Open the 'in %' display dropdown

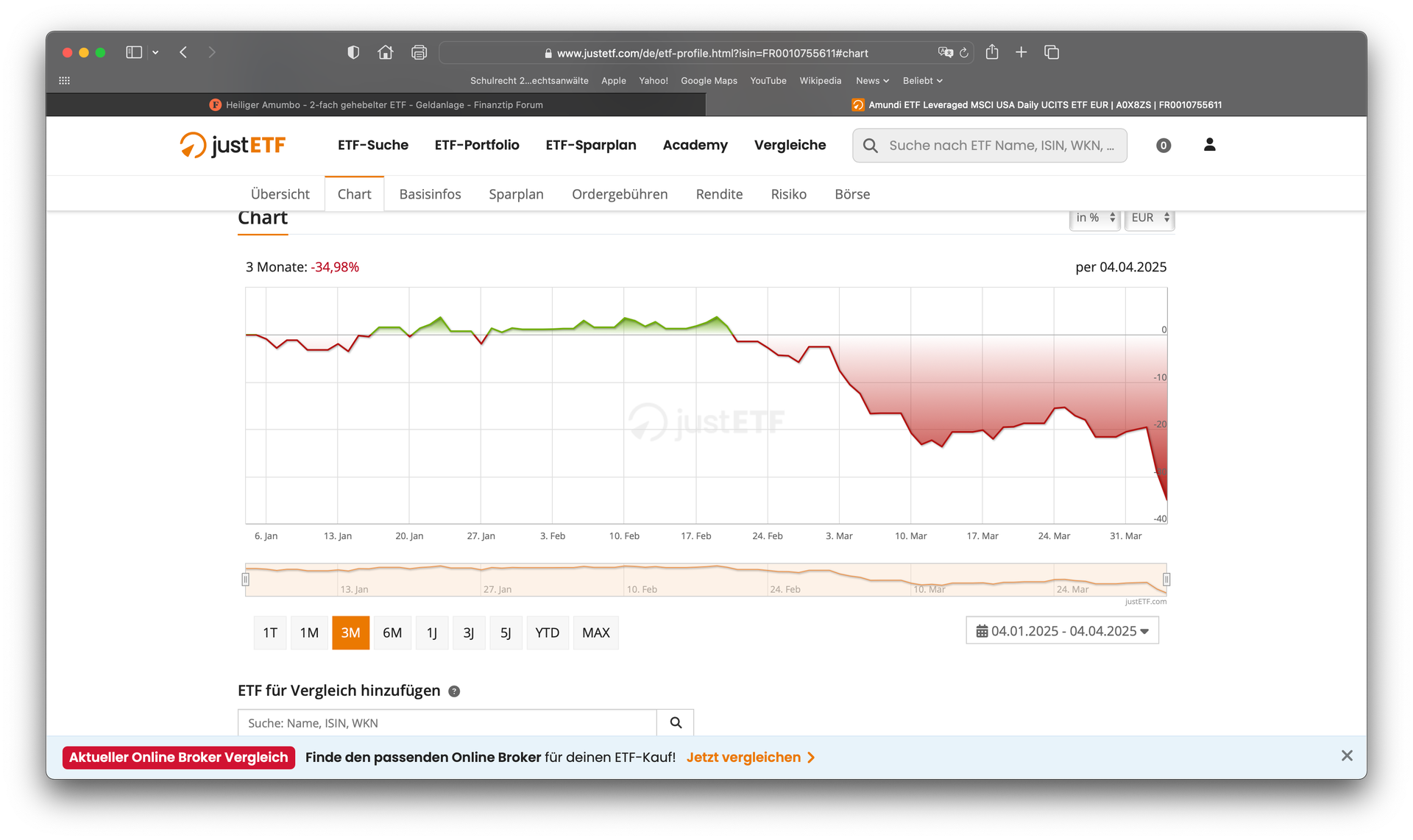tap(1094, 218)
